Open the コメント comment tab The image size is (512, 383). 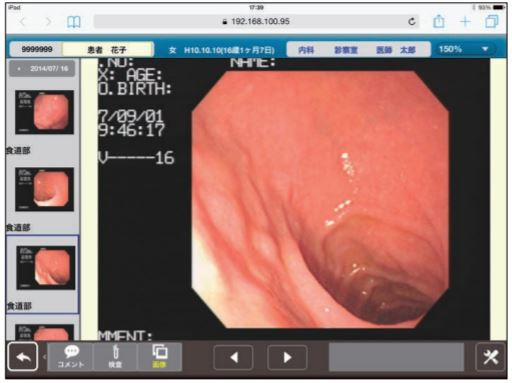coord(71,357)
